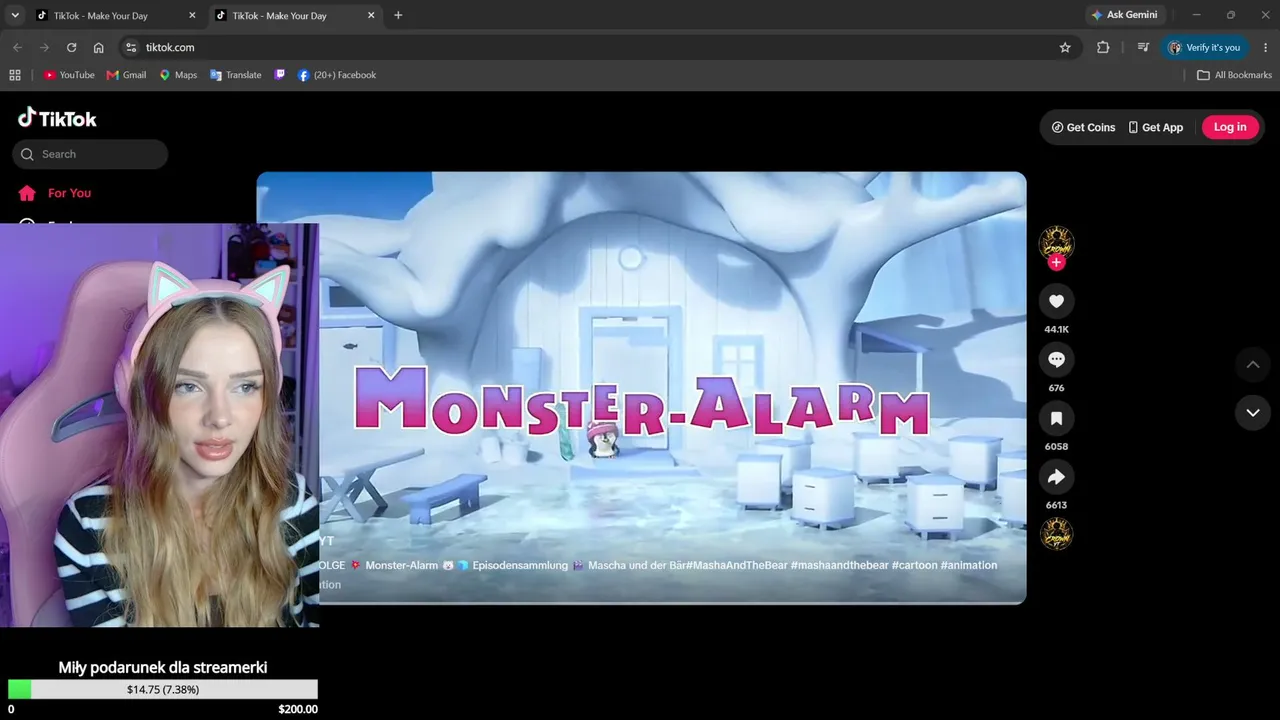Open the comments with 676 replies
The height and width of the screenshot is (720, 1280).
point(1056,359)
